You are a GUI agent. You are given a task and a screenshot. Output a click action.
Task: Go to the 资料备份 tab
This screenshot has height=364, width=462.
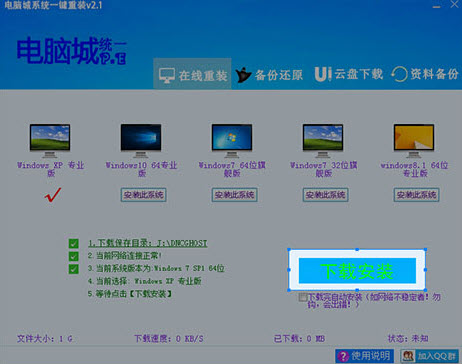(425, 74)
